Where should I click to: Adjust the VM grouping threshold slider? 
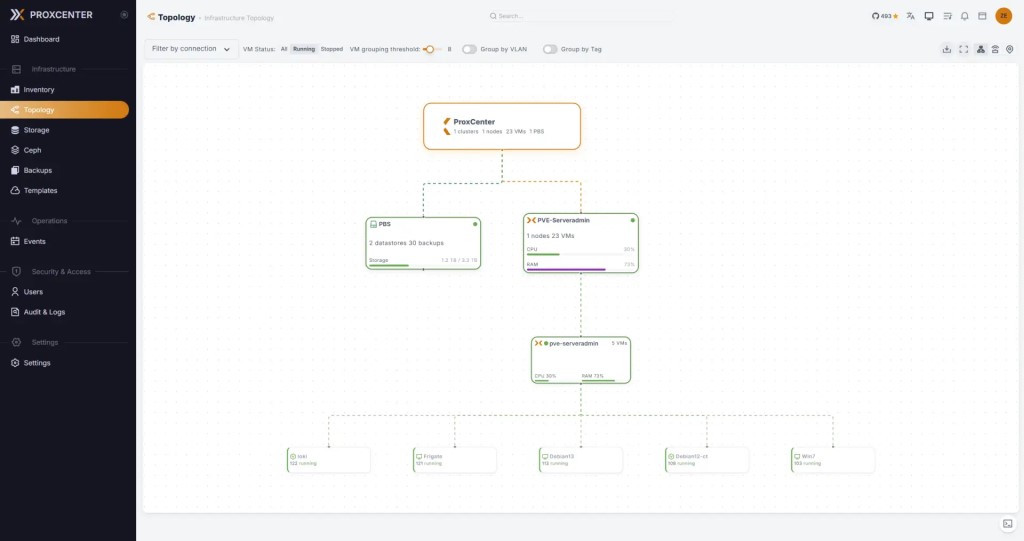[x=428, y=49]
